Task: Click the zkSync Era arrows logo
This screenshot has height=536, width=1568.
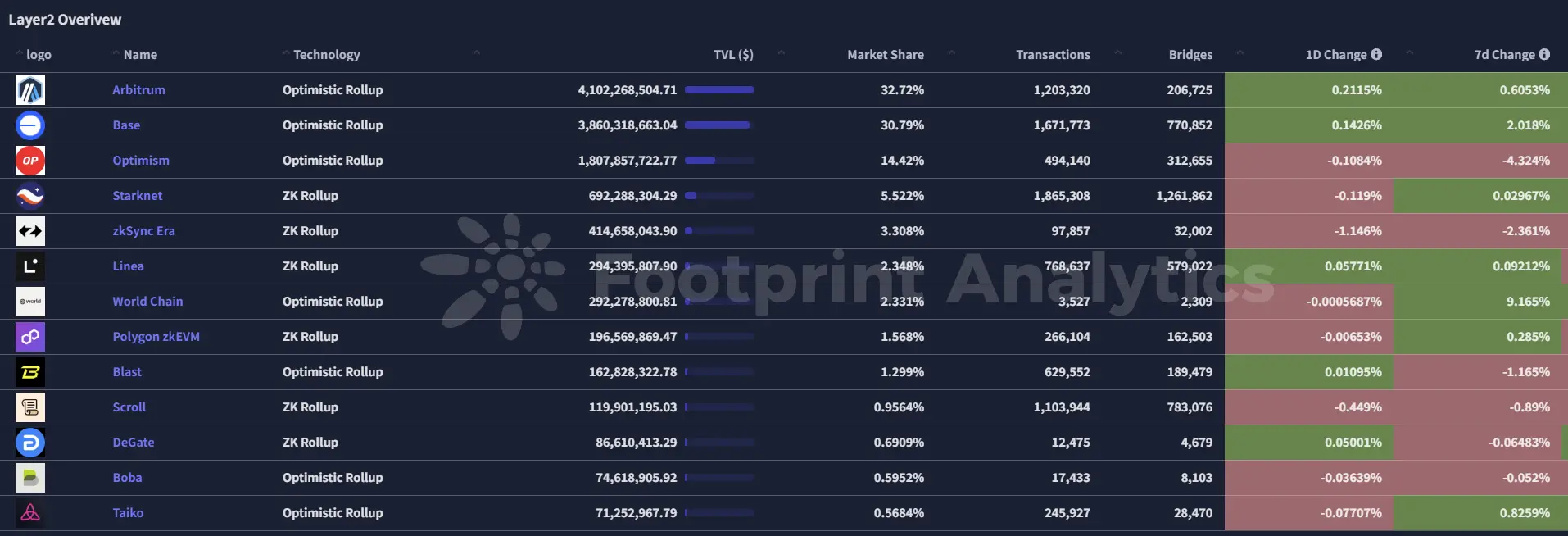Action: [x=29, y=231]
